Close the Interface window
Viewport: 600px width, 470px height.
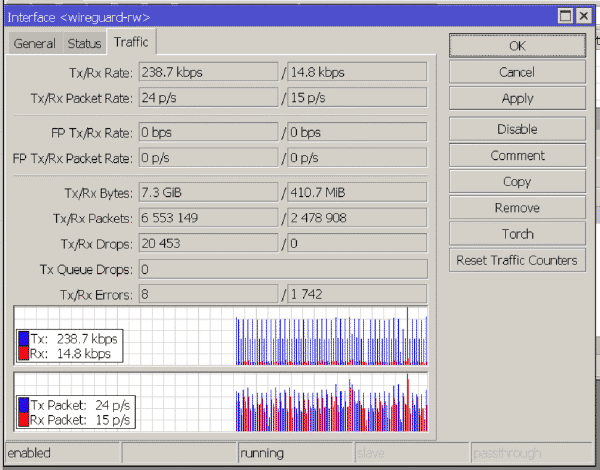(x=584, y=16)
